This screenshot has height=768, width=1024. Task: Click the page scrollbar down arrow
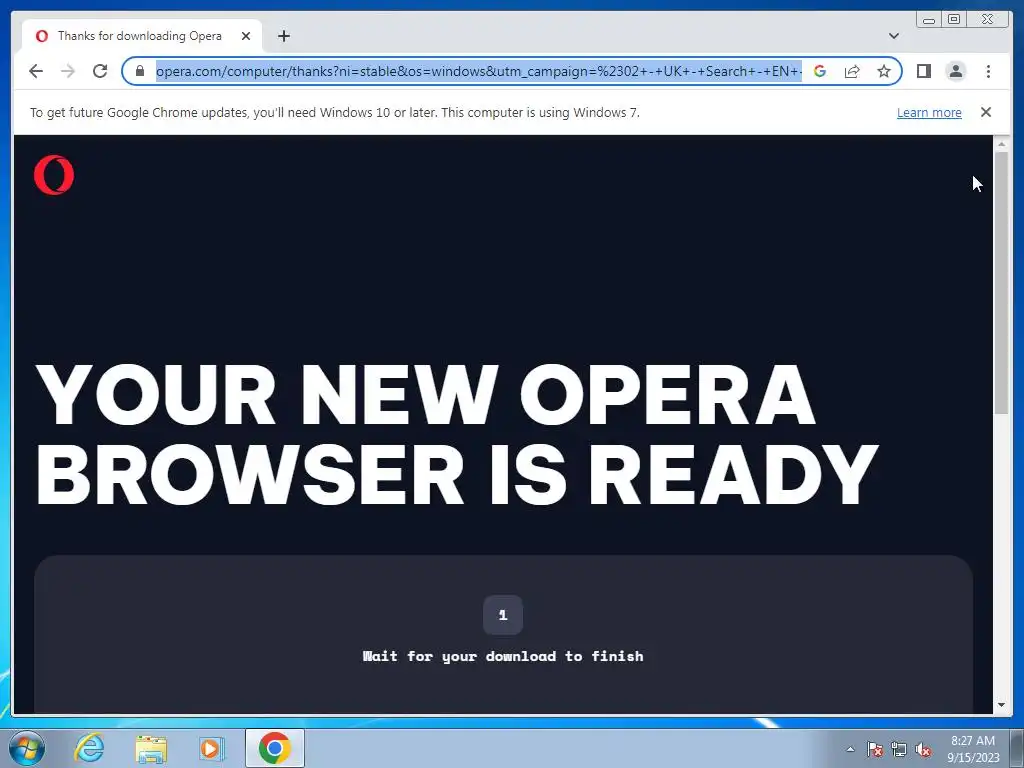point(1001,705)
